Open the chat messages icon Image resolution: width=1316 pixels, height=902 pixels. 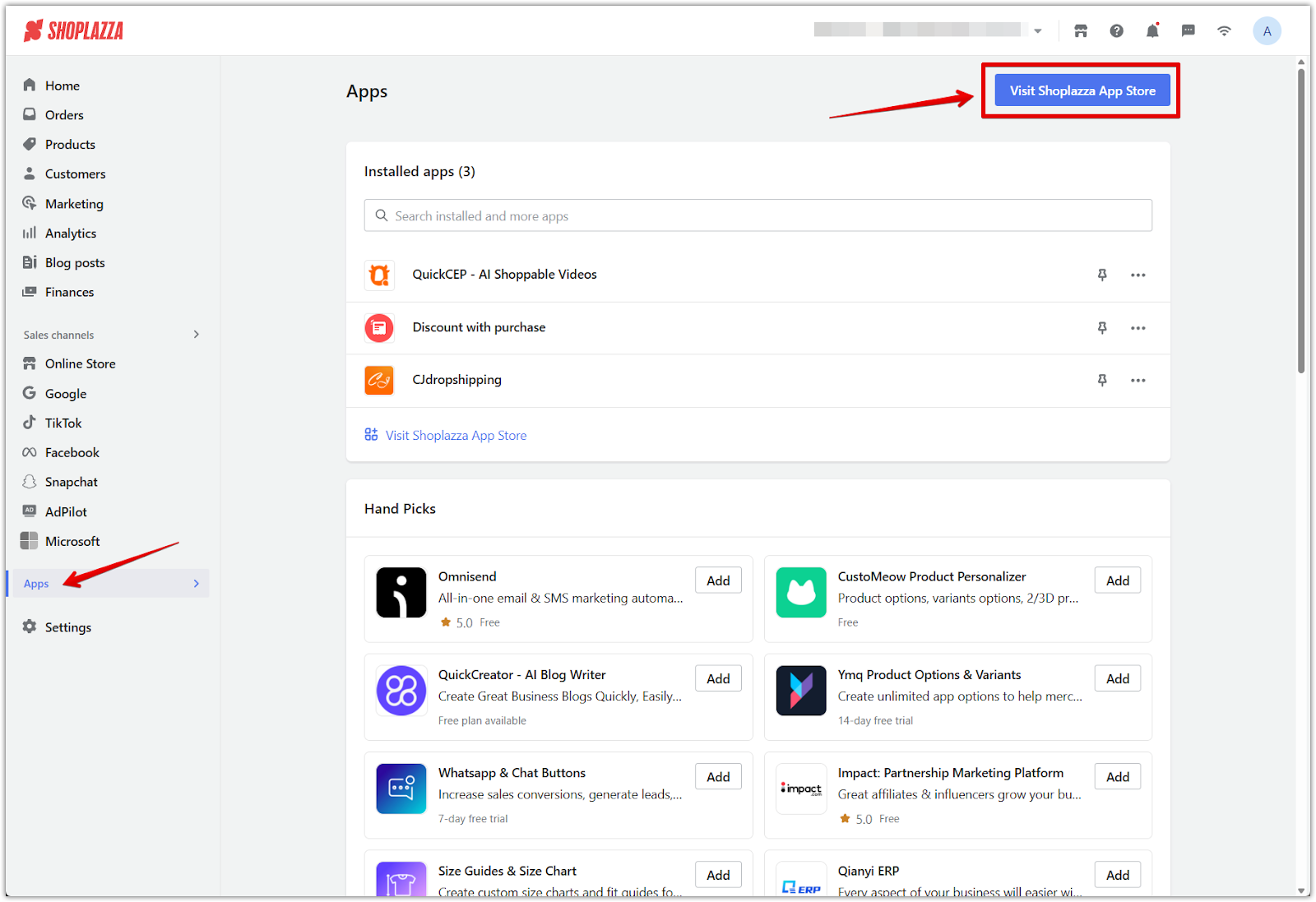pyautogui.click(x=1188, y=31)
